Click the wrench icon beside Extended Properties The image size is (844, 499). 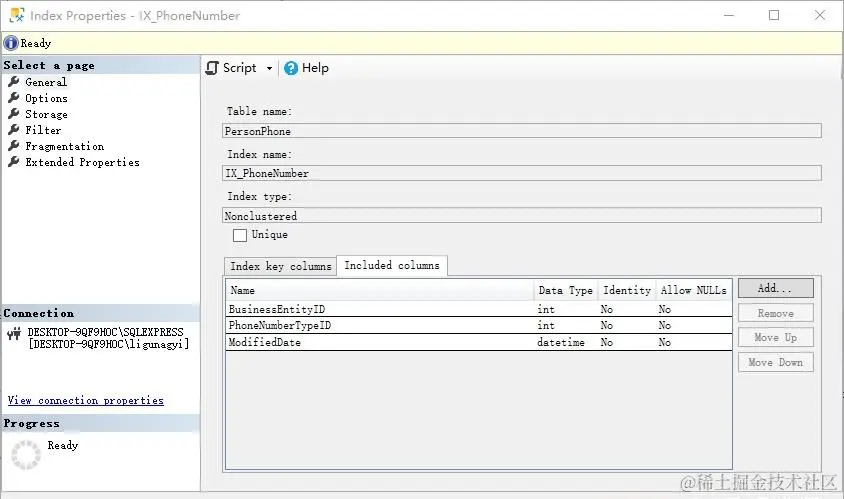14,161
